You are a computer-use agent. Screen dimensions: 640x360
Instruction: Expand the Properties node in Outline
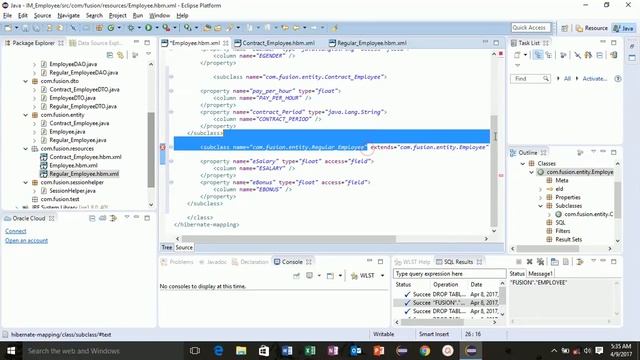click(x=540, y=197)
